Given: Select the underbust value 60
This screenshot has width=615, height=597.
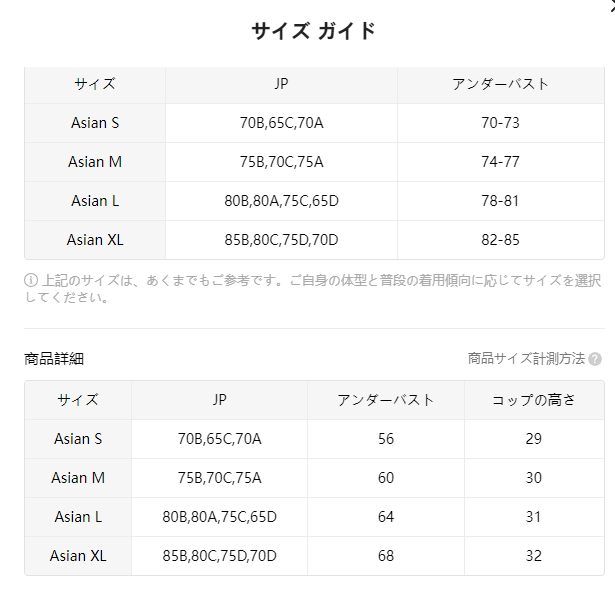Looking at the screenshot, I should pyautogui.click(x=386, y=478).
